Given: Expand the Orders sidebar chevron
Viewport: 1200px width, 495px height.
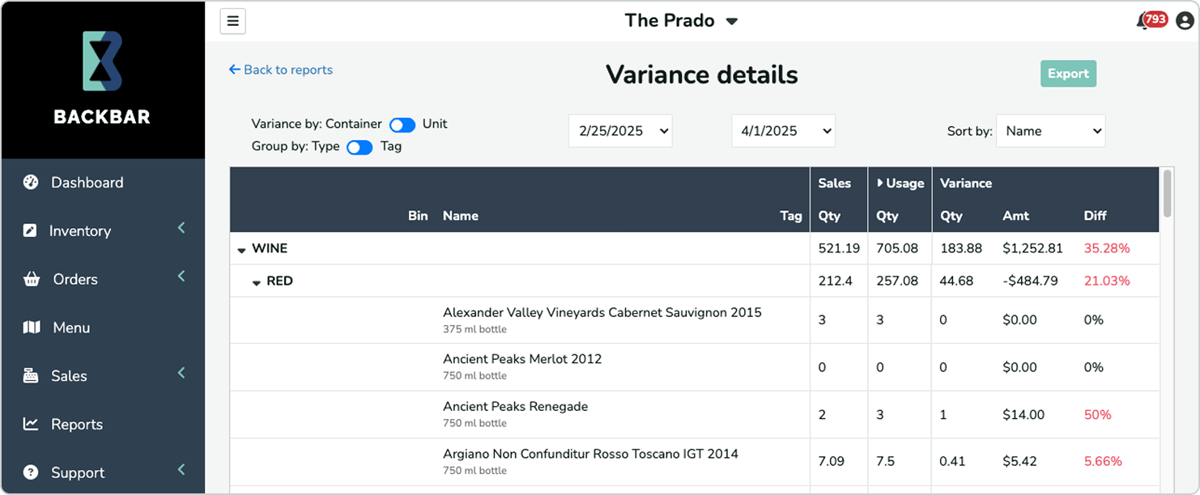Looking at the screenshot, I should click(182, 276).
